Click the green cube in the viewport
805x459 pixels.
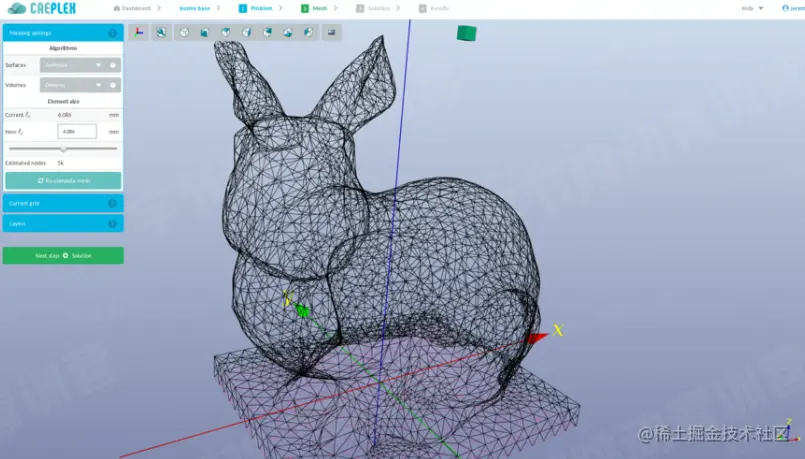(x=467, y=33)
